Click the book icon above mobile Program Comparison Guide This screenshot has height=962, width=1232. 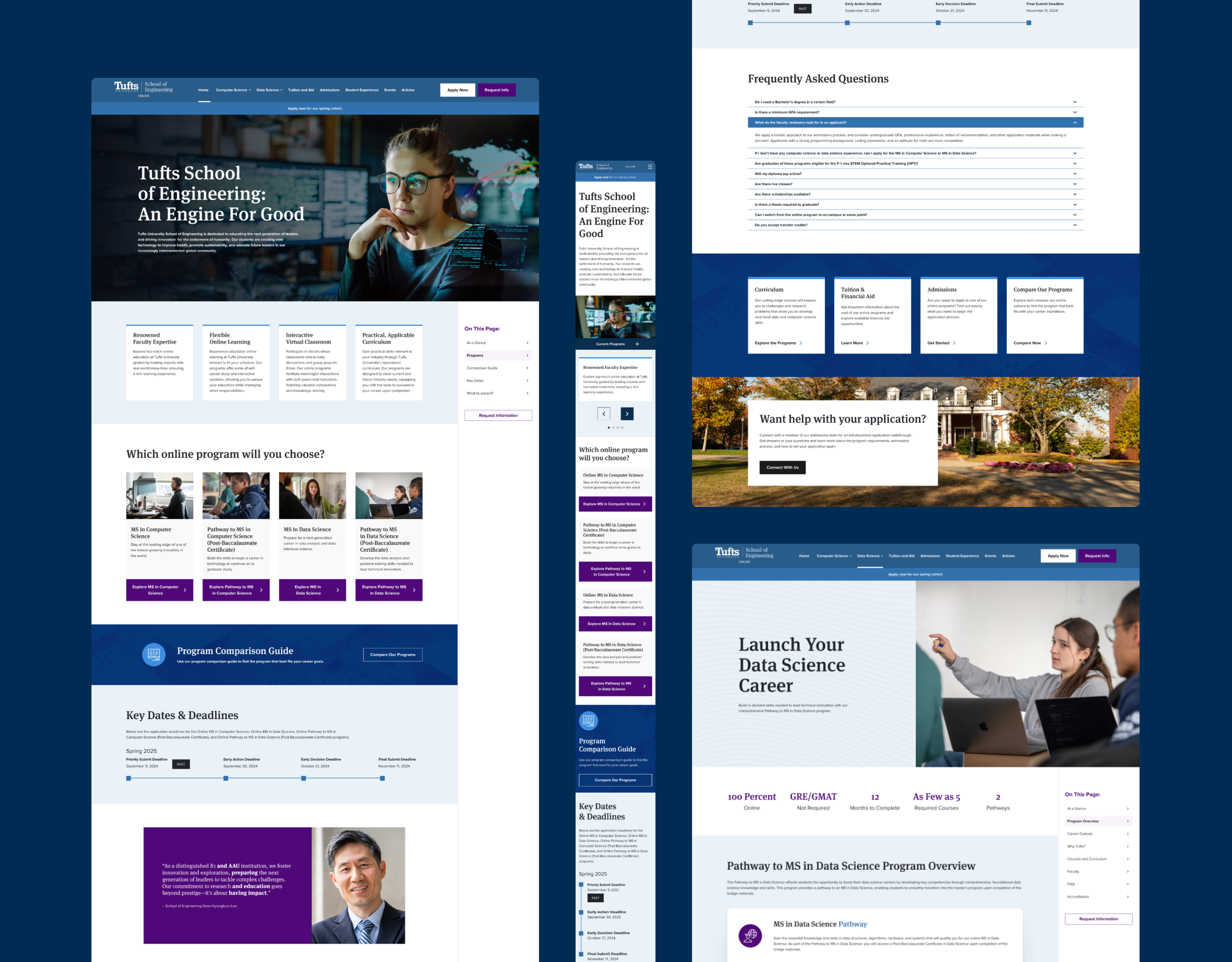[x=588, y=720]
